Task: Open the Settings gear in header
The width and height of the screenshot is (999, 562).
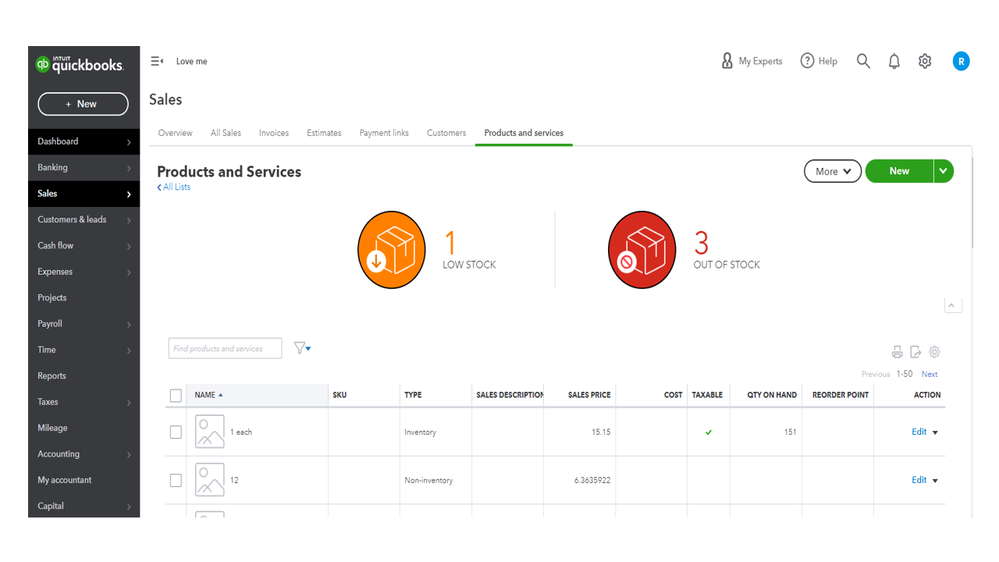Action: pyautogui.click(x=925, y=61)
